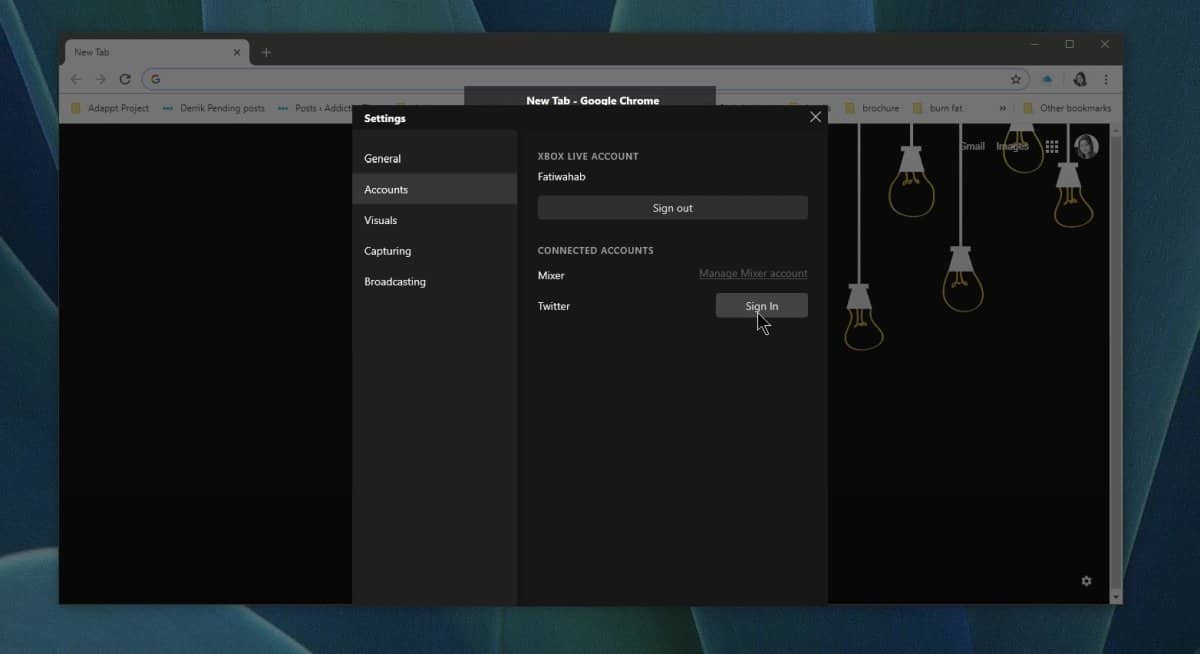
Task: Open a new Chrome tab with plus
Action: (x=266, y=53)
